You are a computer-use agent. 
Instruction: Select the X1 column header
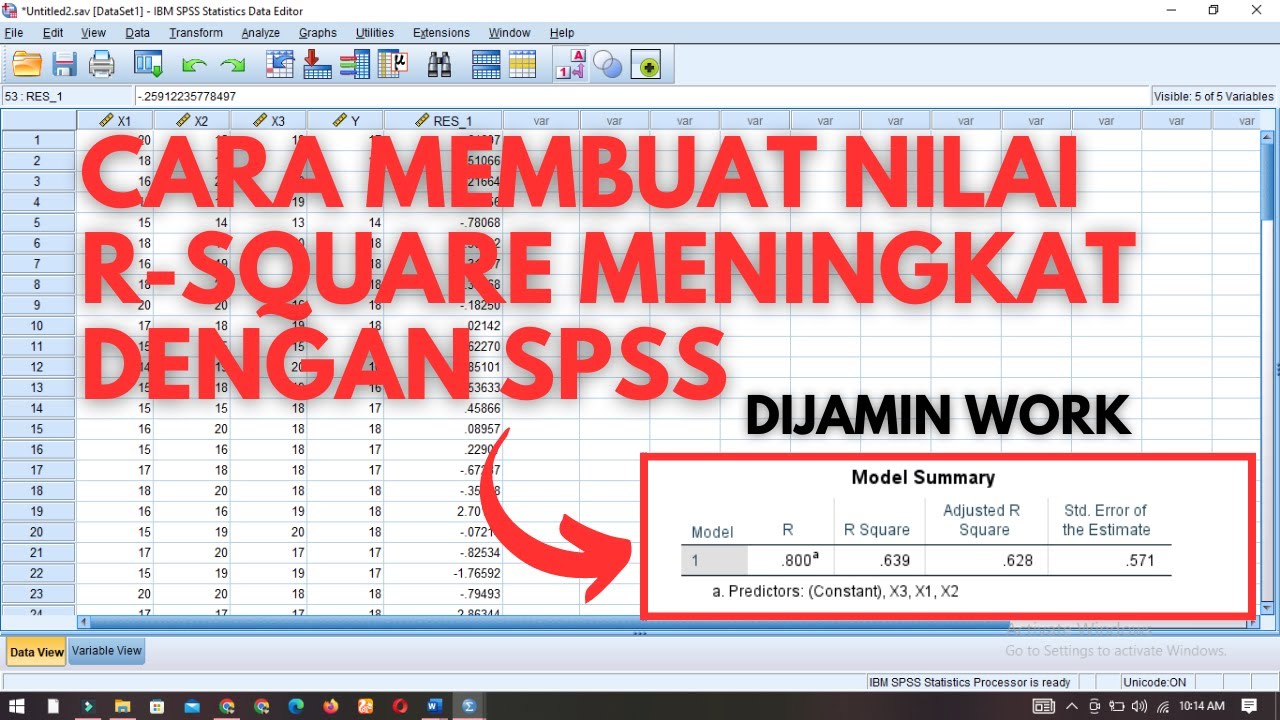pos(116,121)
